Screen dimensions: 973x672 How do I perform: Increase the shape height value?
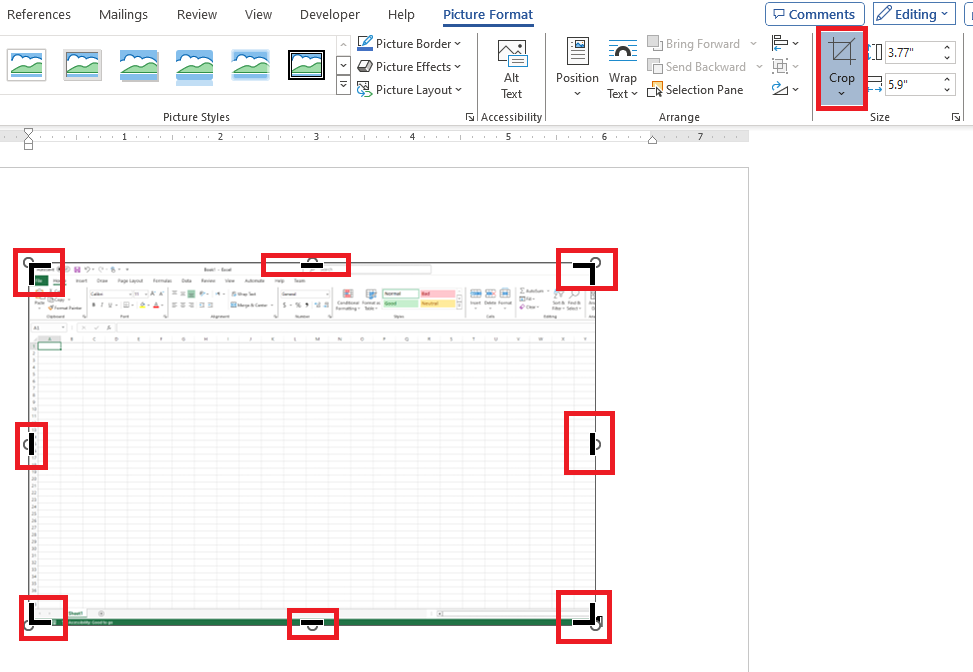coord(948,47)
